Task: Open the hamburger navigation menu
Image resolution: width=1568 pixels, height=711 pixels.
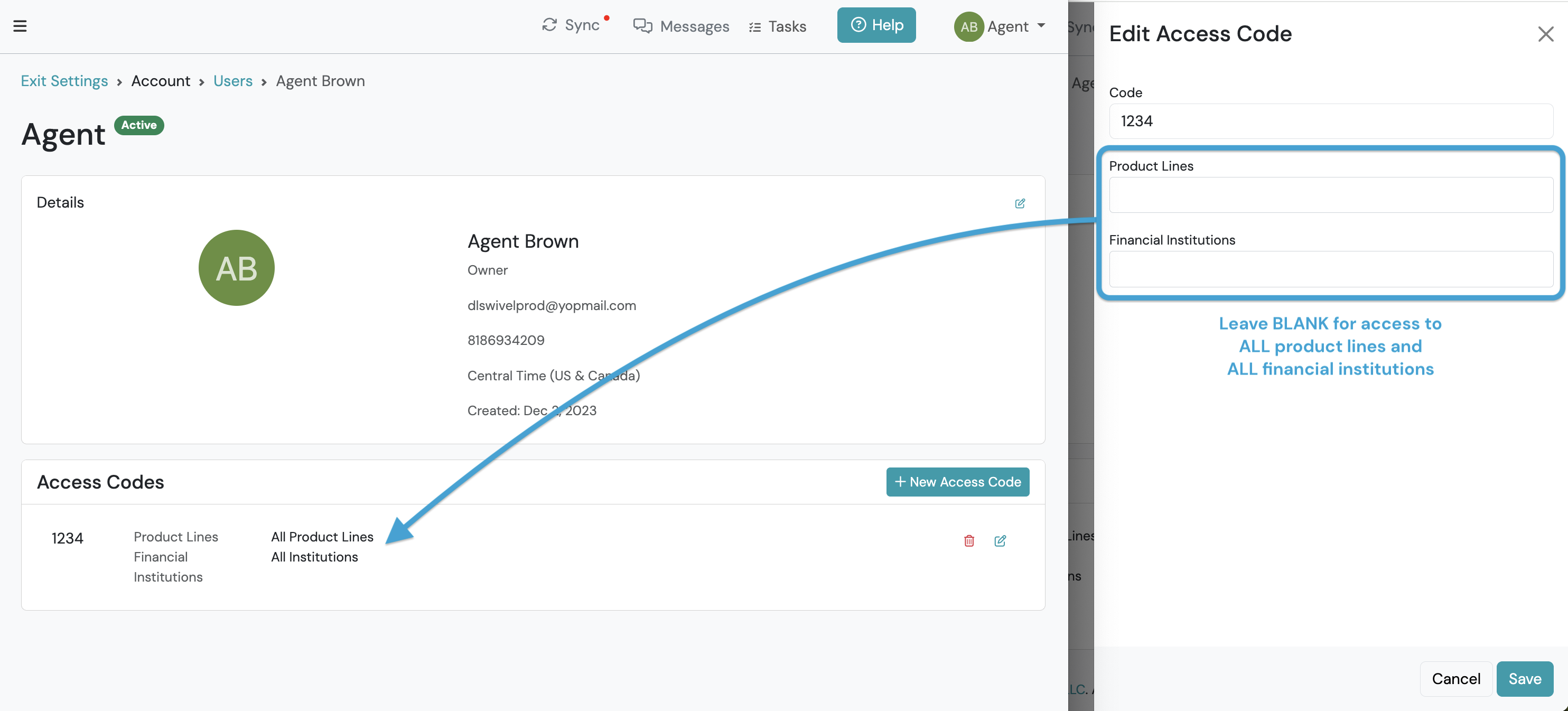Action: click(x=20, y=26)
